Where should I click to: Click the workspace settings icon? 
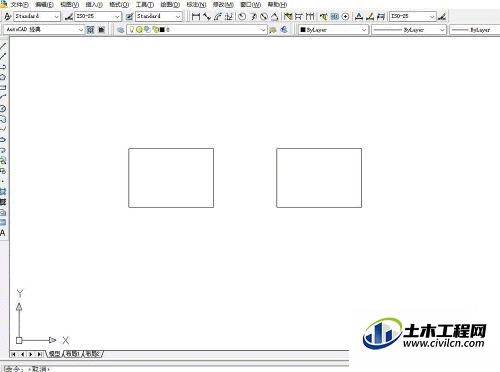(x=90, y=30)
